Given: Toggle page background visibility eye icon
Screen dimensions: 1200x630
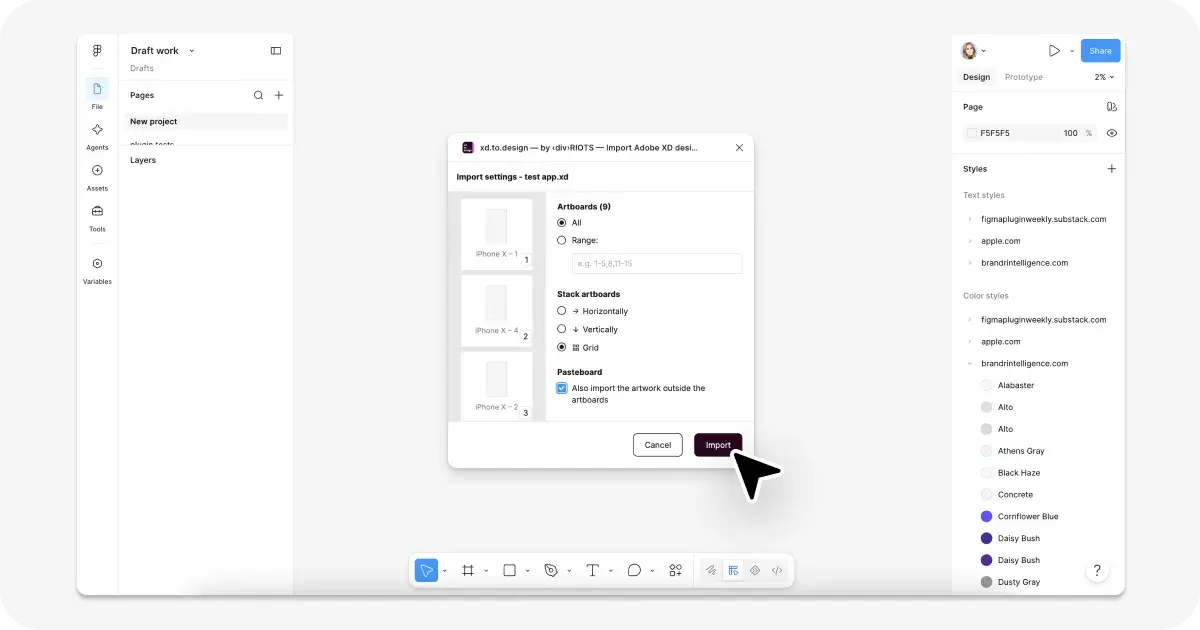Looking at the screenshot, I should coord(1111,133).
